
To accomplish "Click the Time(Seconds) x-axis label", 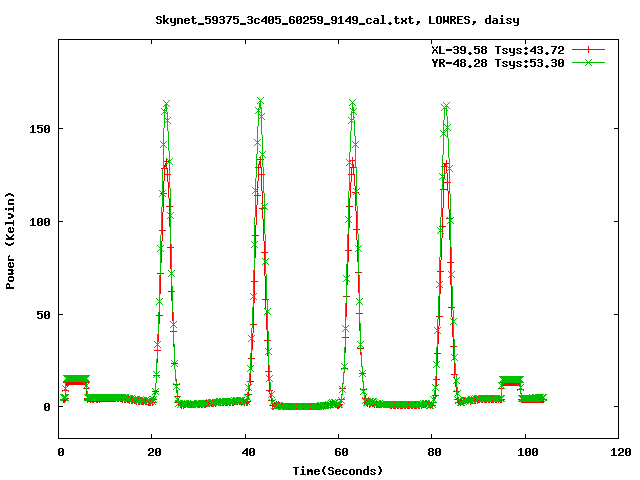I will pyautogui.click(x=337, y=470).
